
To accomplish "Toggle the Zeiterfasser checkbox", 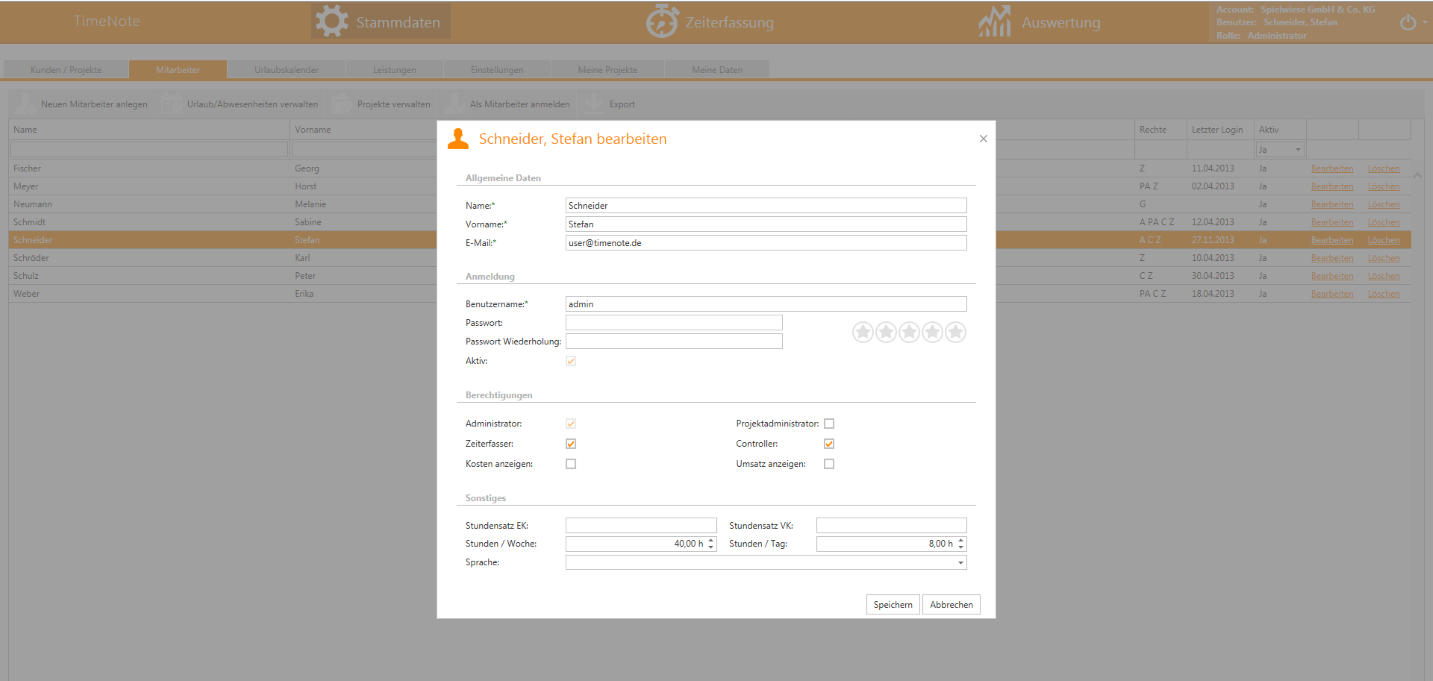I will (x=571, y=444).
